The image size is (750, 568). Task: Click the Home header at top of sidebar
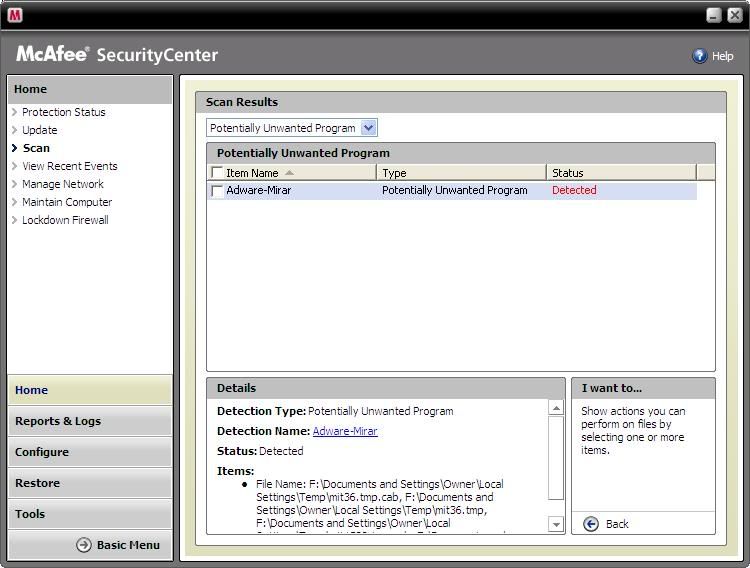(89, 89)
